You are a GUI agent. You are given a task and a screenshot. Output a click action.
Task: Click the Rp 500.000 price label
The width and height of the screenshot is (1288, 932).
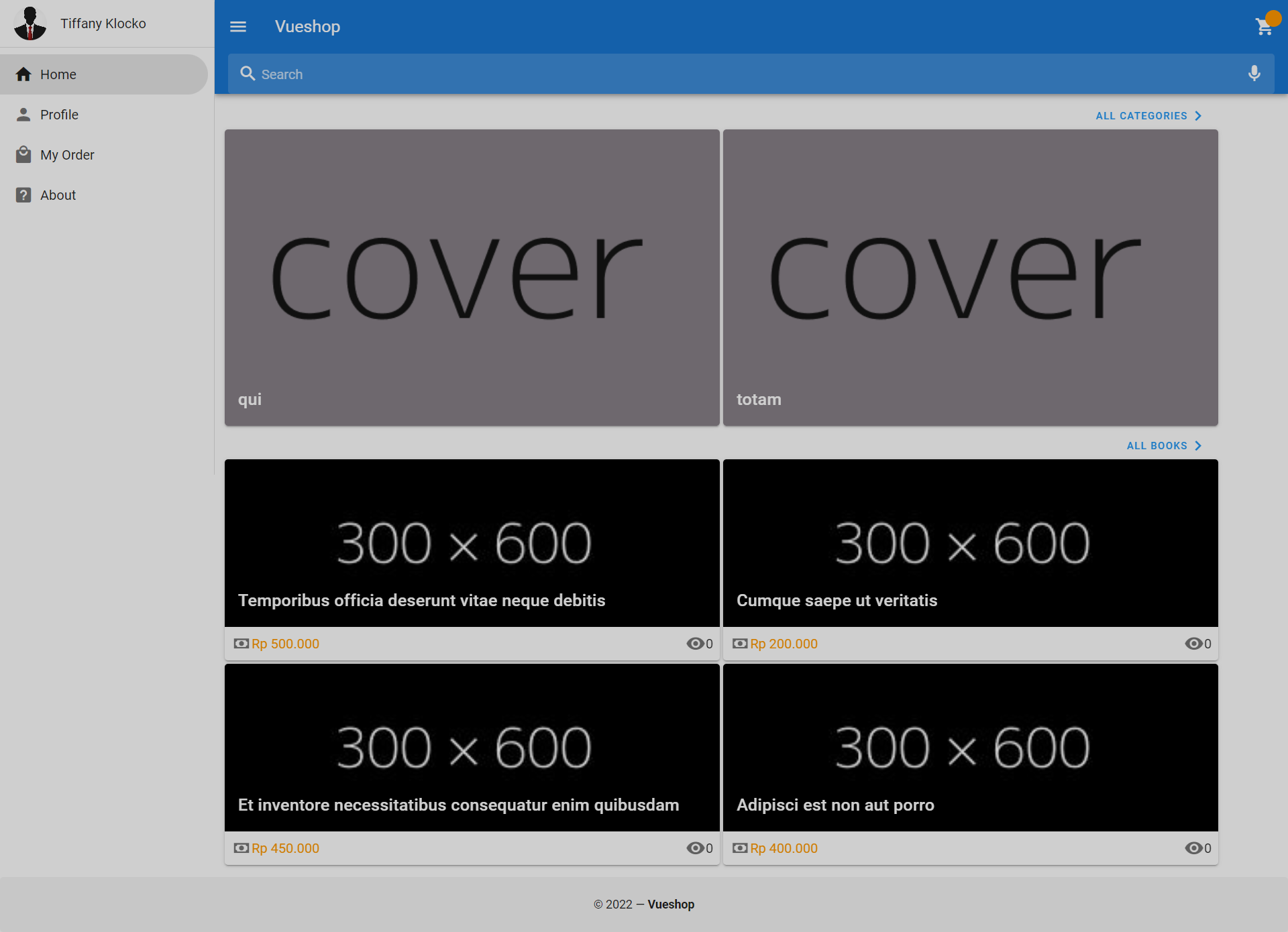[285, 644]
